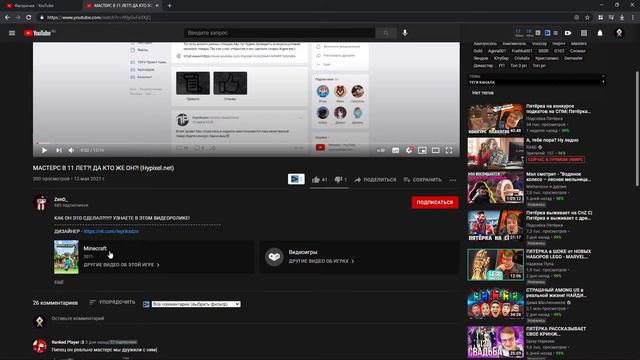Open LEGO Marvel recommended video thumbnail
Screen dimensions: 640x360
[x=496, y=264]
